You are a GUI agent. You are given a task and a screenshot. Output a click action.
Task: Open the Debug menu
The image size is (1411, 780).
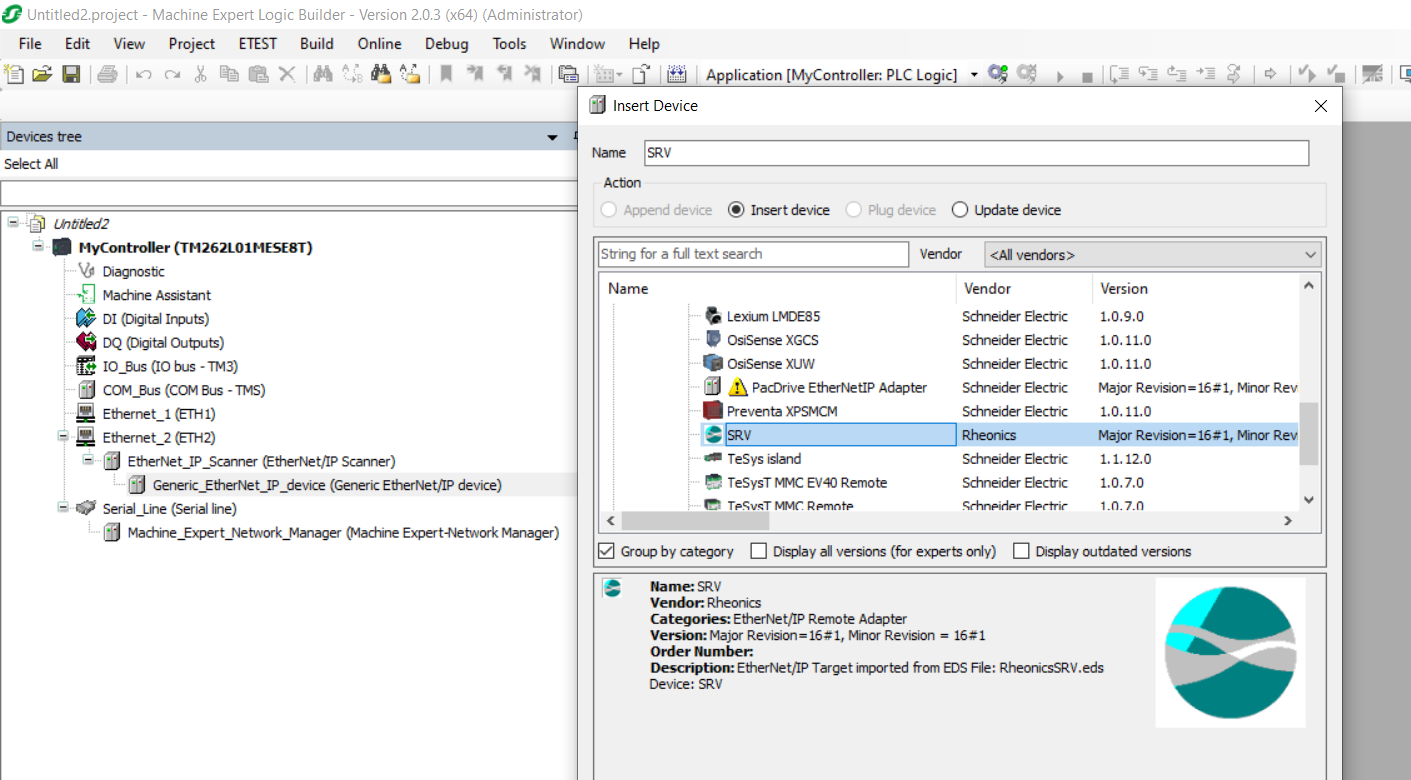(x=446, y=44)
